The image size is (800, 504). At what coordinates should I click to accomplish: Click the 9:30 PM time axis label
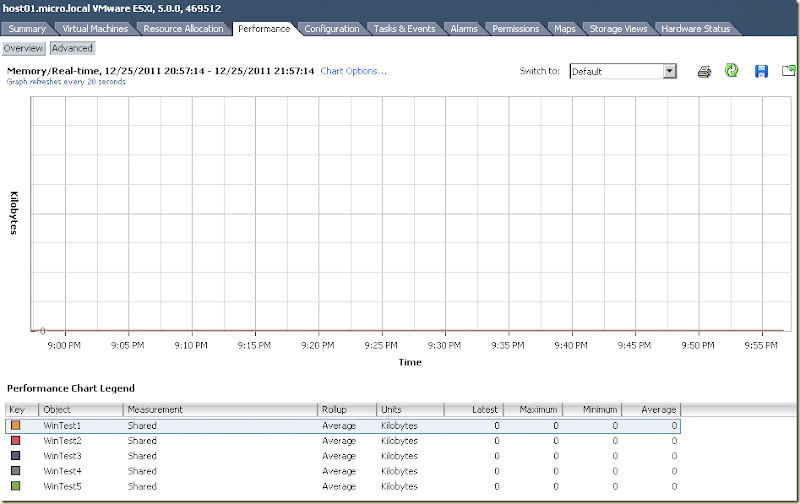[444, 346]
